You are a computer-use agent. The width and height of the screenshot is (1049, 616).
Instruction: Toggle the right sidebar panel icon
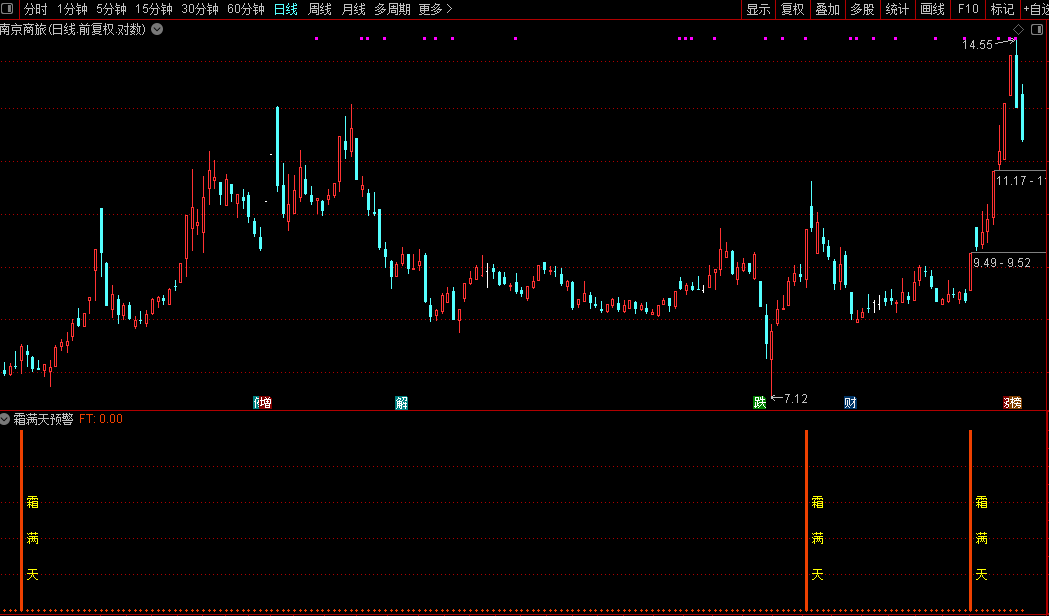coord(1038,29)
